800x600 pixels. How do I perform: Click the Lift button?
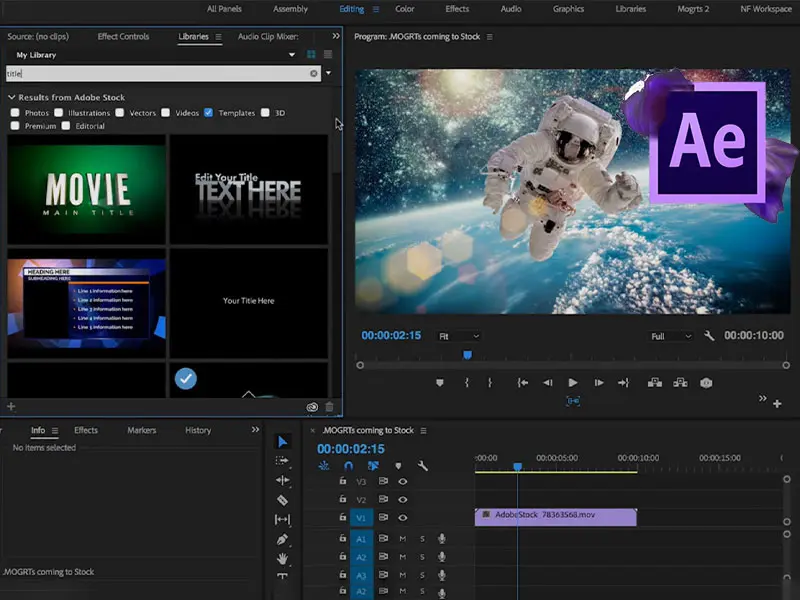click(x=655, y=383)
